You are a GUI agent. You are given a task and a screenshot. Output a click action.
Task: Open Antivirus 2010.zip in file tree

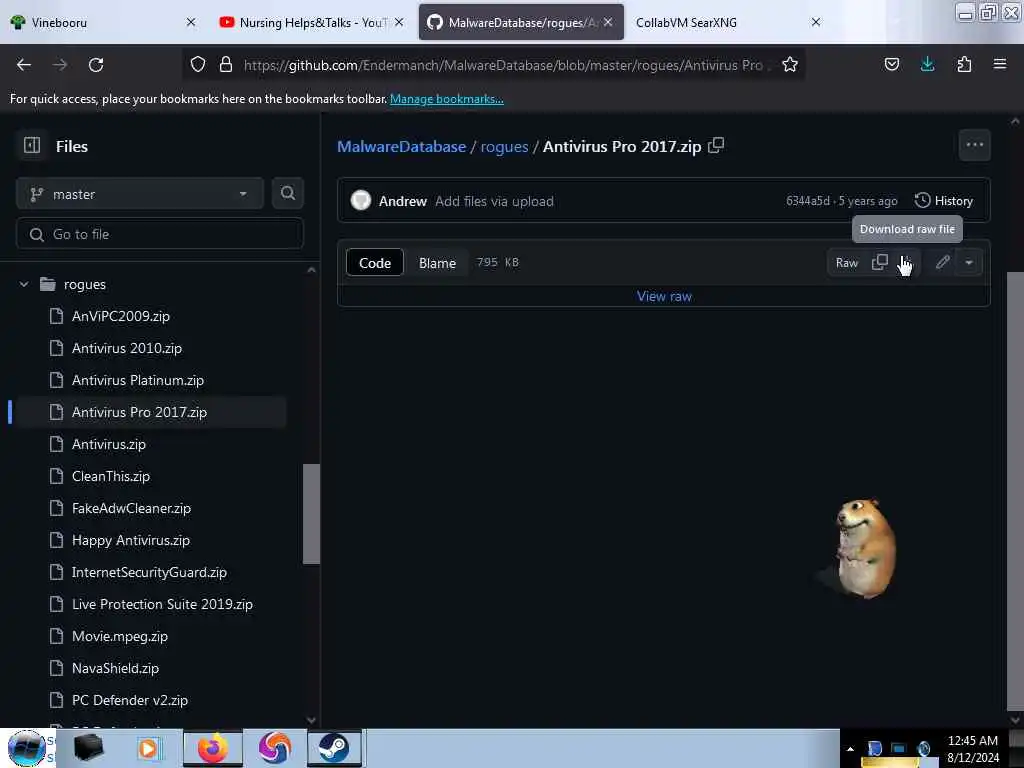(127, 348)
